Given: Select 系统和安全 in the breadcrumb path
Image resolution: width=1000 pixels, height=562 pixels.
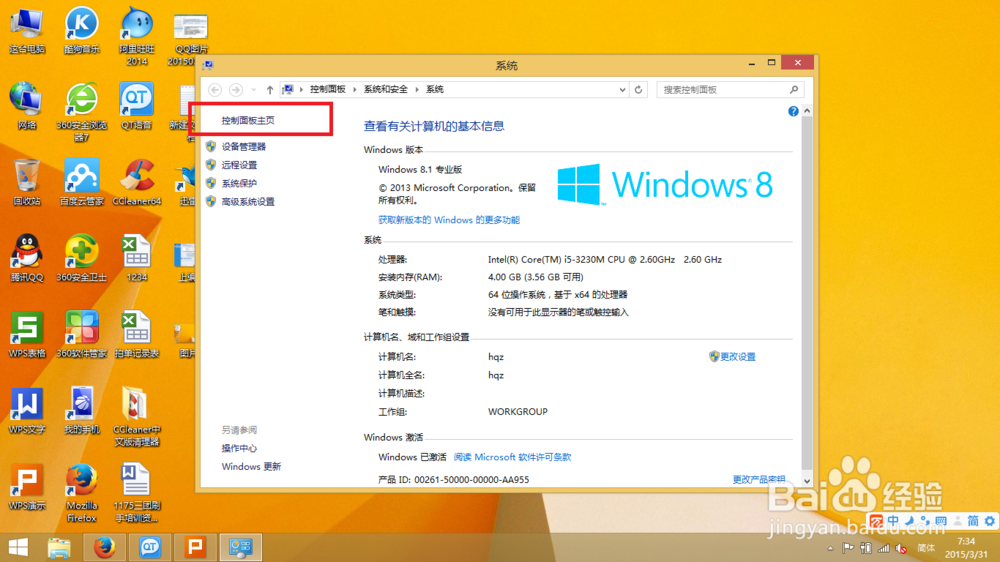Looking at the screenshot, I should [x=385, y=90].
